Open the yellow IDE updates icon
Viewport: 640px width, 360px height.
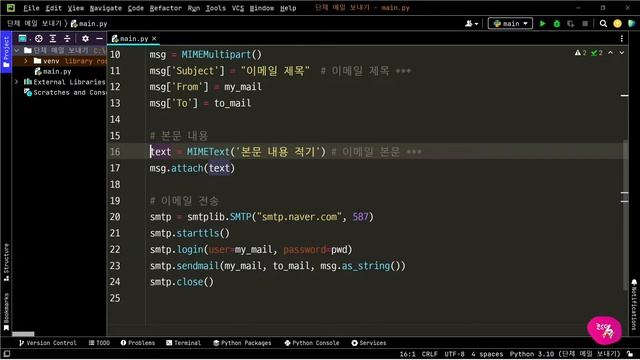[618, 24]
